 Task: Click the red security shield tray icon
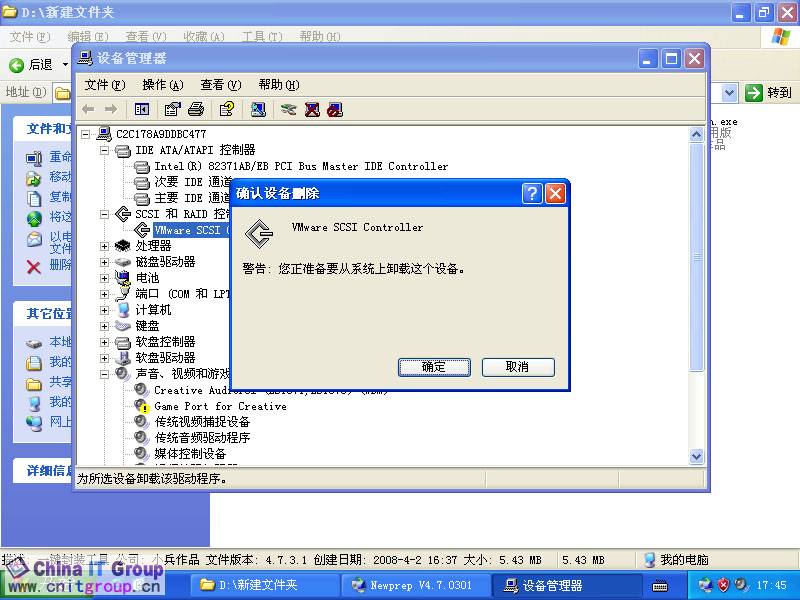click(x=723, y=585)
